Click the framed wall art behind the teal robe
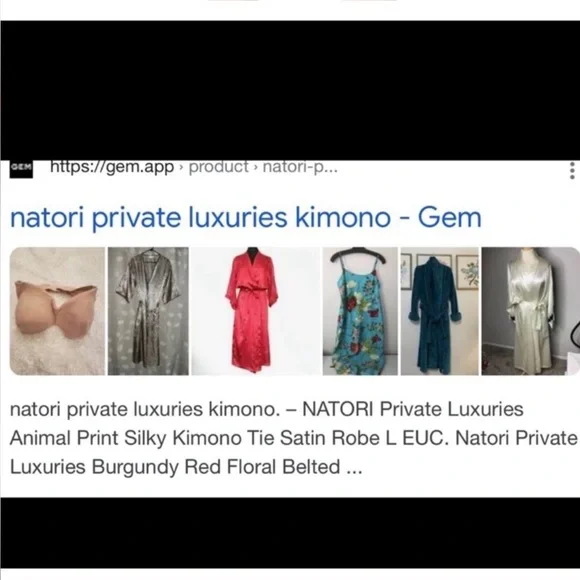 (467, 273)
